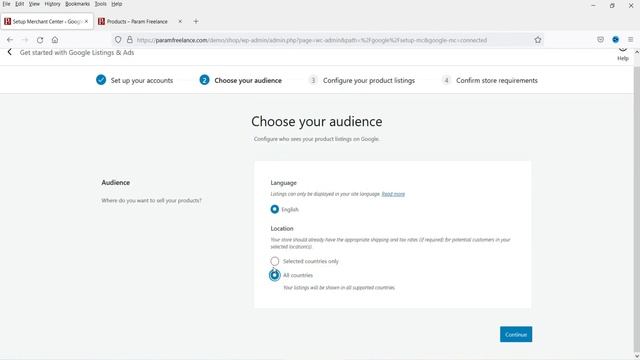Open the Read more link
The height and width of the screenshot is (360, 640).
point(393,194)
